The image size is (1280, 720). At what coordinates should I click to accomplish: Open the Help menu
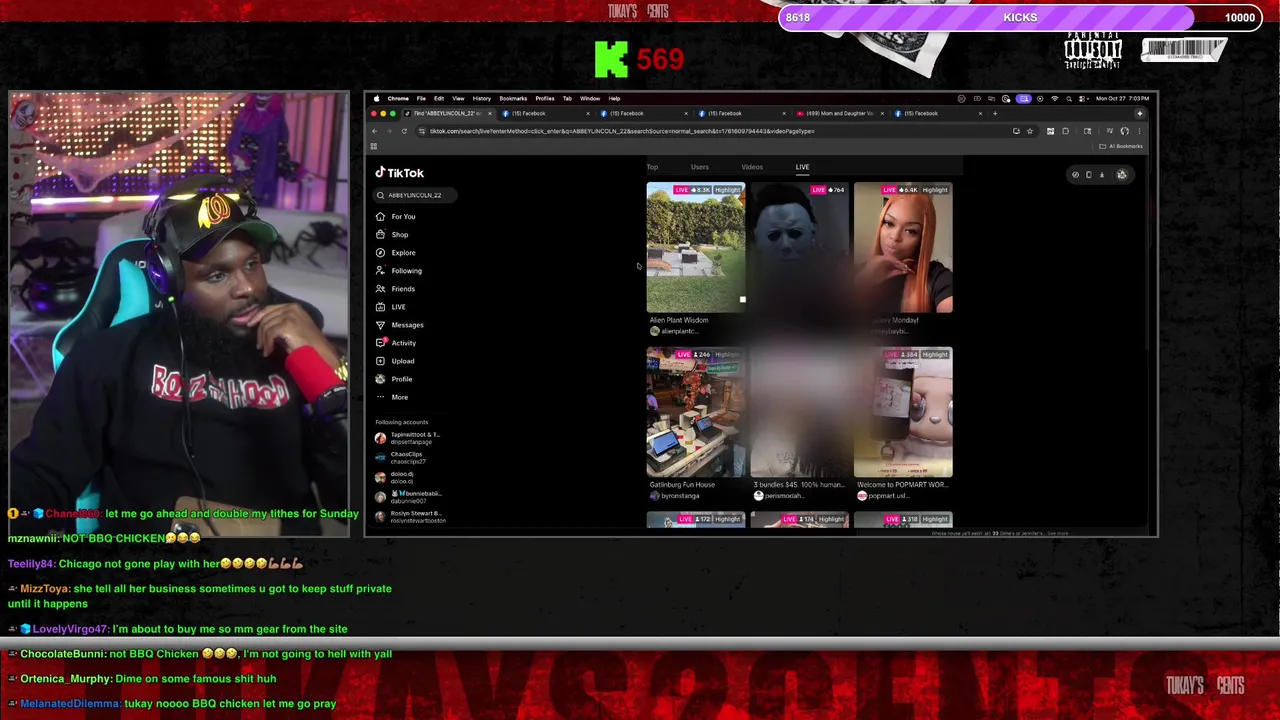coord(614,98)
